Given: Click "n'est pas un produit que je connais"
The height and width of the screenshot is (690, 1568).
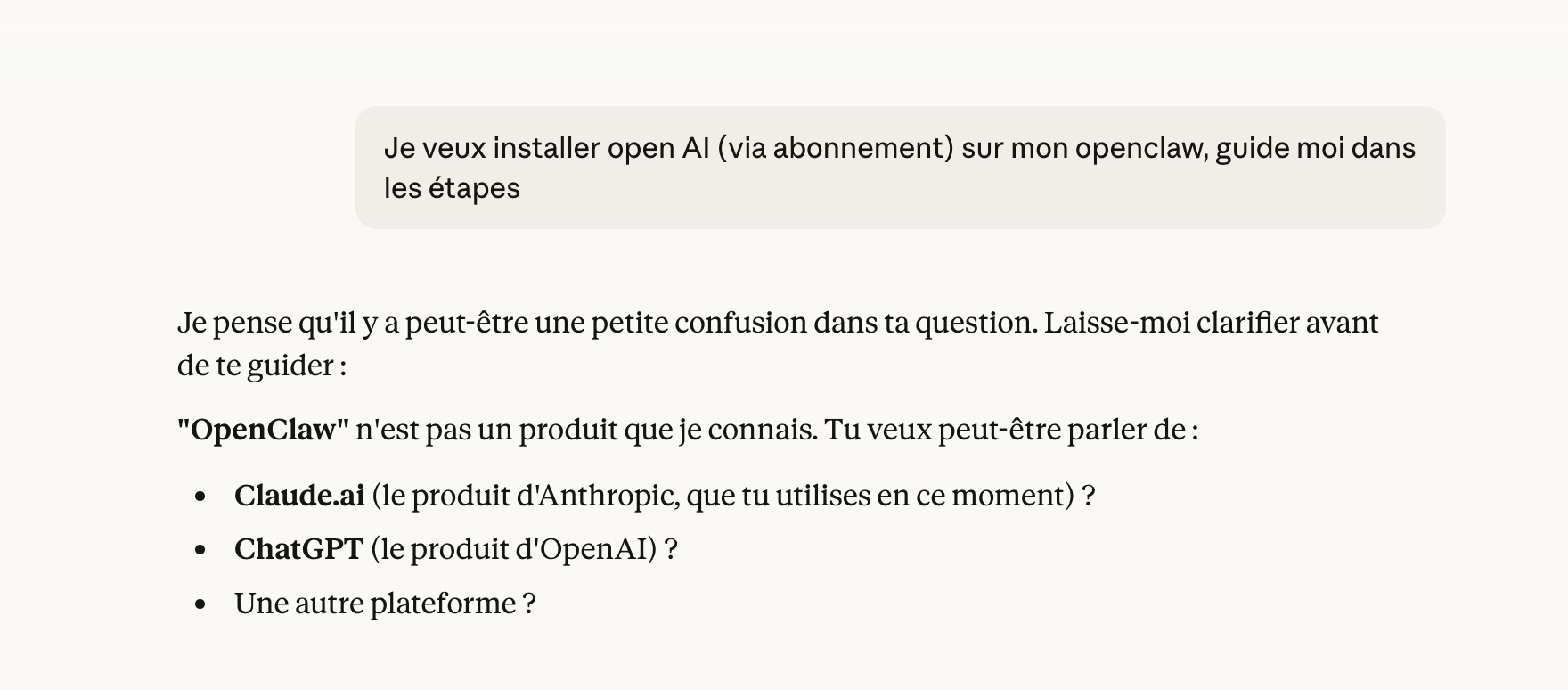Looking at the screenshot, I should [586, 431].
